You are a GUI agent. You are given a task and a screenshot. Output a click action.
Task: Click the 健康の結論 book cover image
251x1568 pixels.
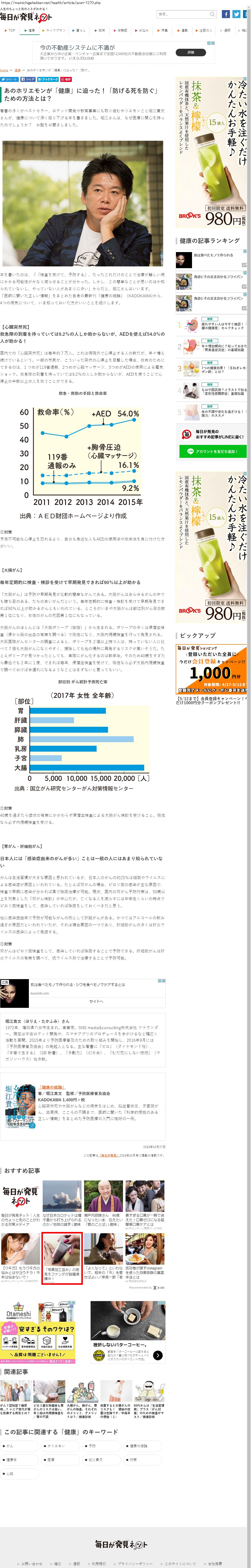pyautogui.click(x=20, y=1106)
